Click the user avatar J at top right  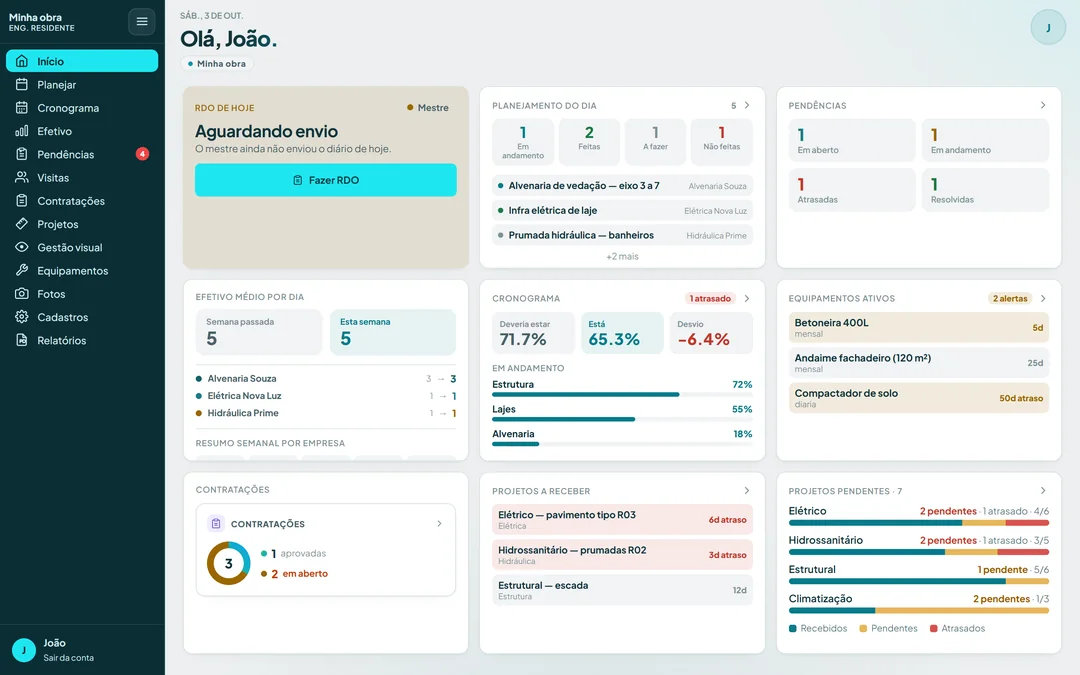[1048, 28]
